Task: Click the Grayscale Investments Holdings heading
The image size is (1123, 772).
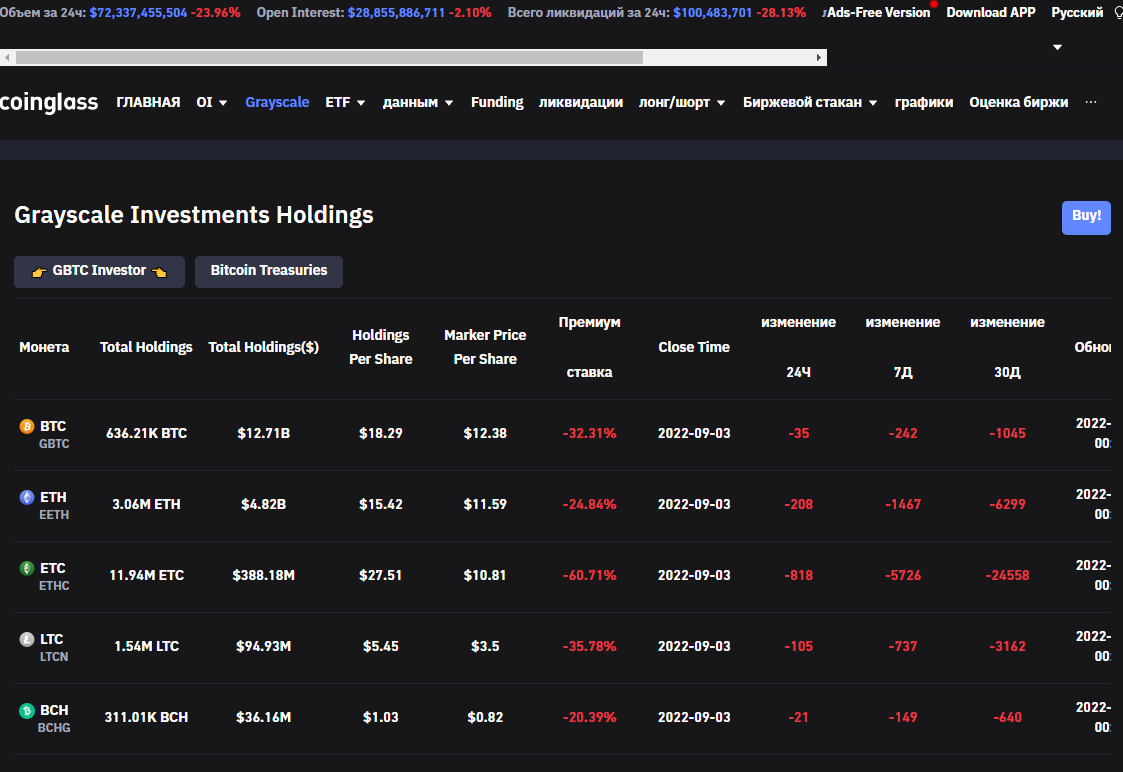Action: (x=194, y=215)
